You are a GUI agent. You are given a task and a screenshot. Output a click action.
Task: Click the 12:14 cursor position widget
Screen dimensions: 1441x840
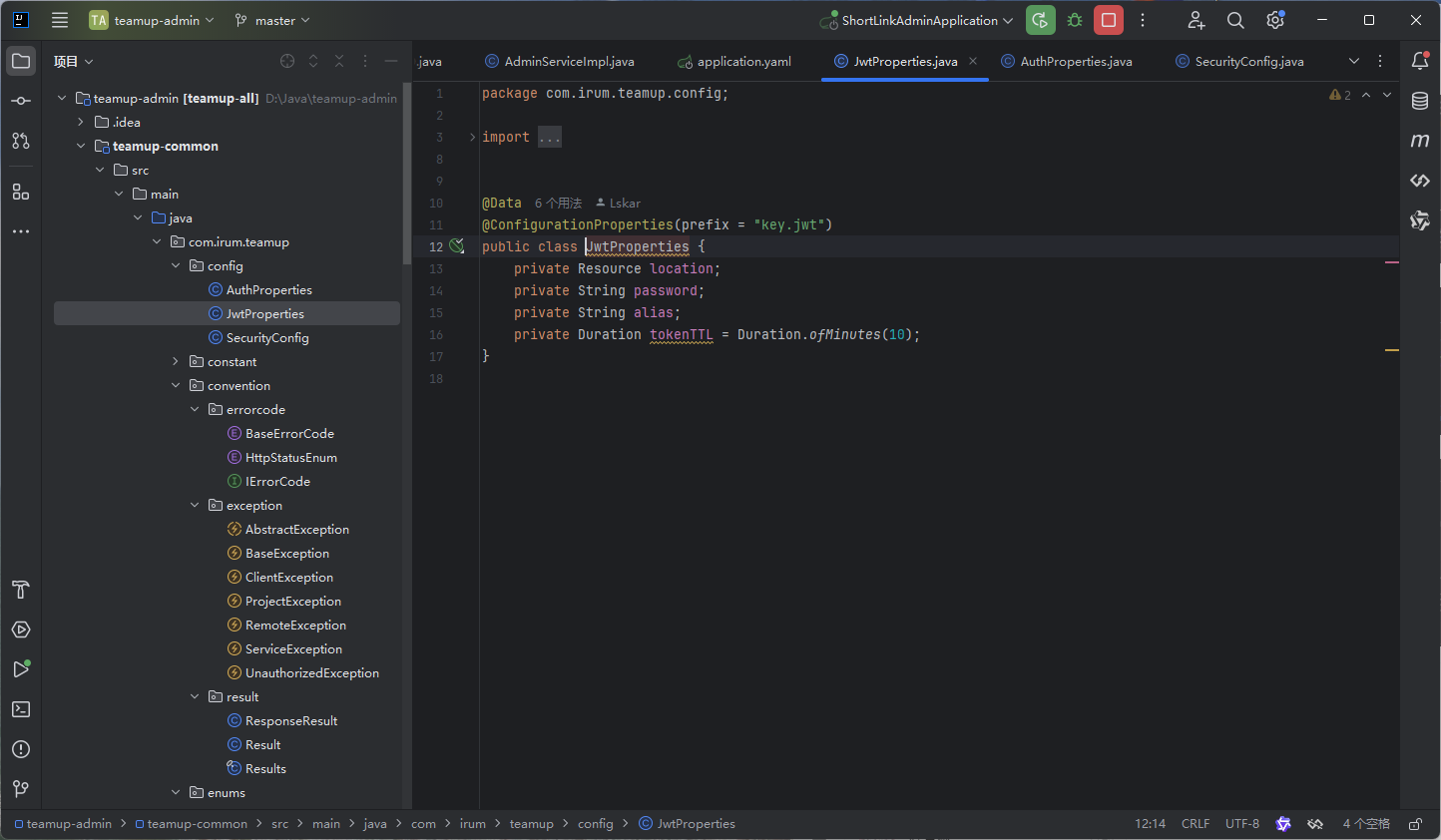[1150, 824]
